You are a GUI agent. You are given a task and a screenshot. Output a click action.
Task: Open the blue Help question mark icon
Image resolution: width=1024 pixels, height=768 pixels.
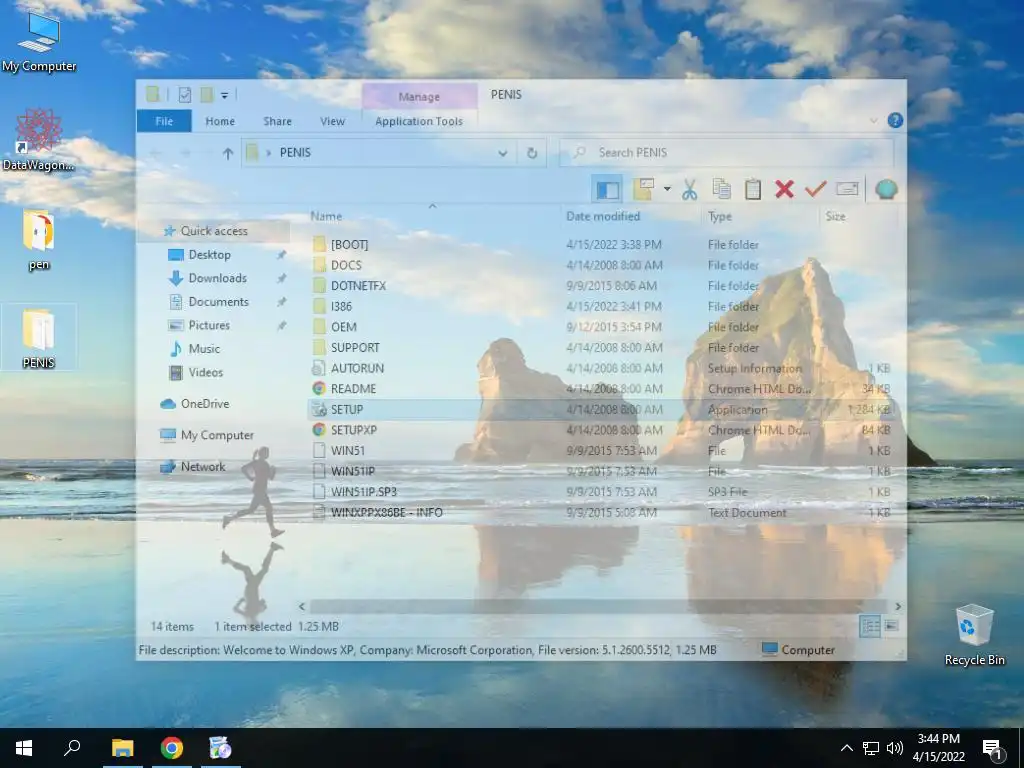tap(895, 121)
